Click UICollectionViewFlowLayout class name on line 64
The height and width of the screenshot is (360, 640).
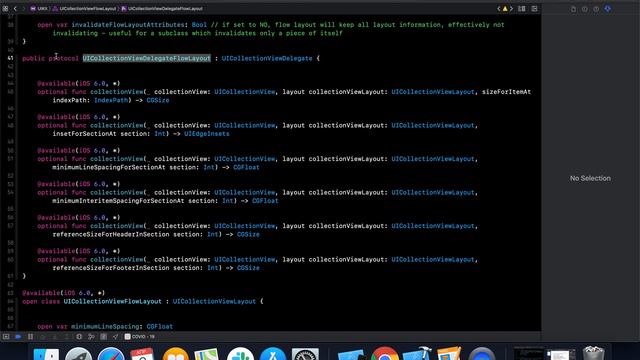[x=113, y=302]
